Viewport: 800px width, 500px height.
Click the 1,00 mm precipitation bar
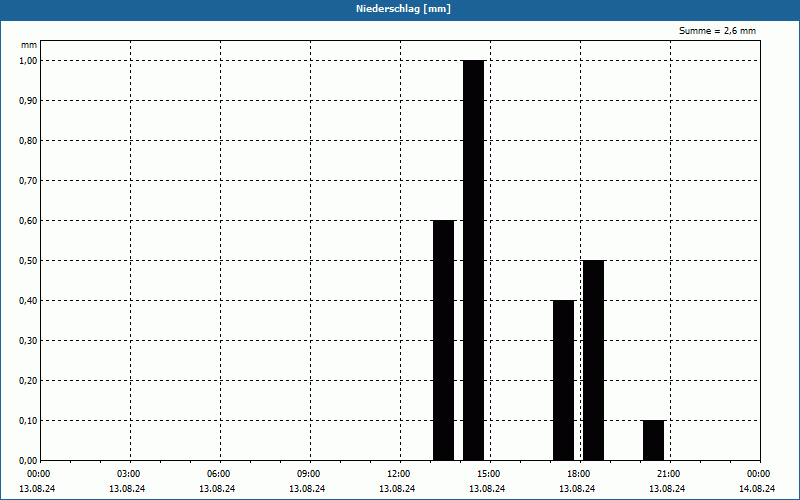point(473,260)
